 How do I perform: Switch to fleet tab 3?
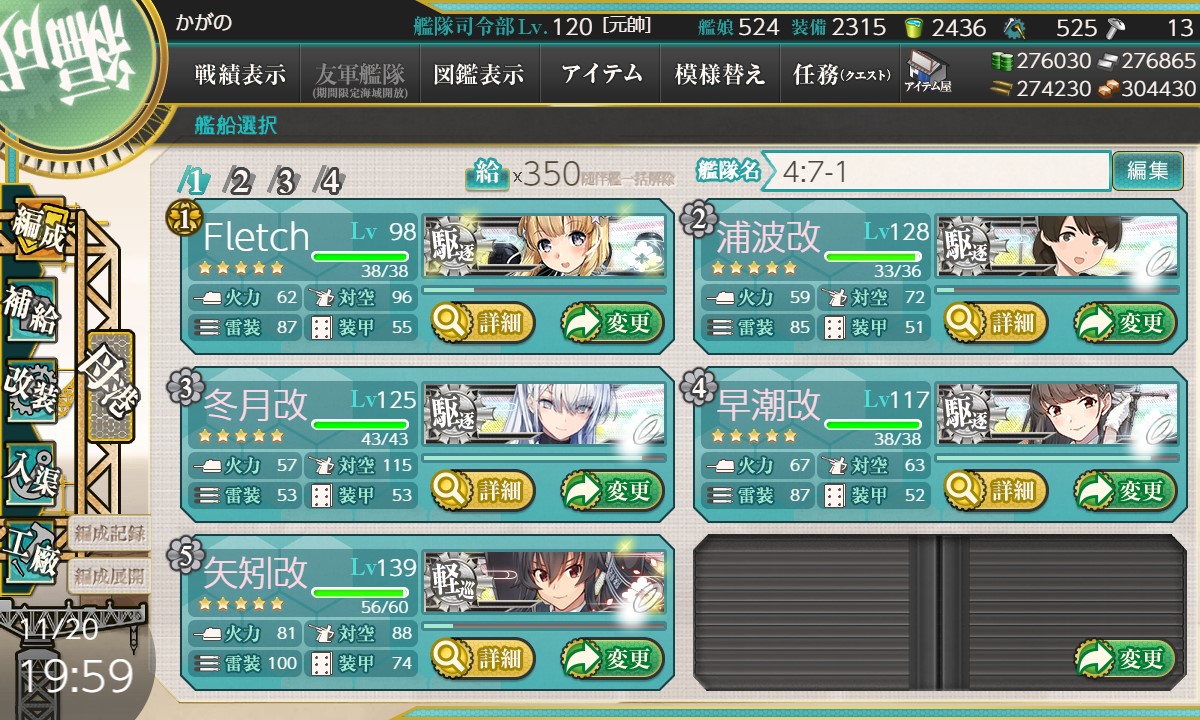click(285, 181)
